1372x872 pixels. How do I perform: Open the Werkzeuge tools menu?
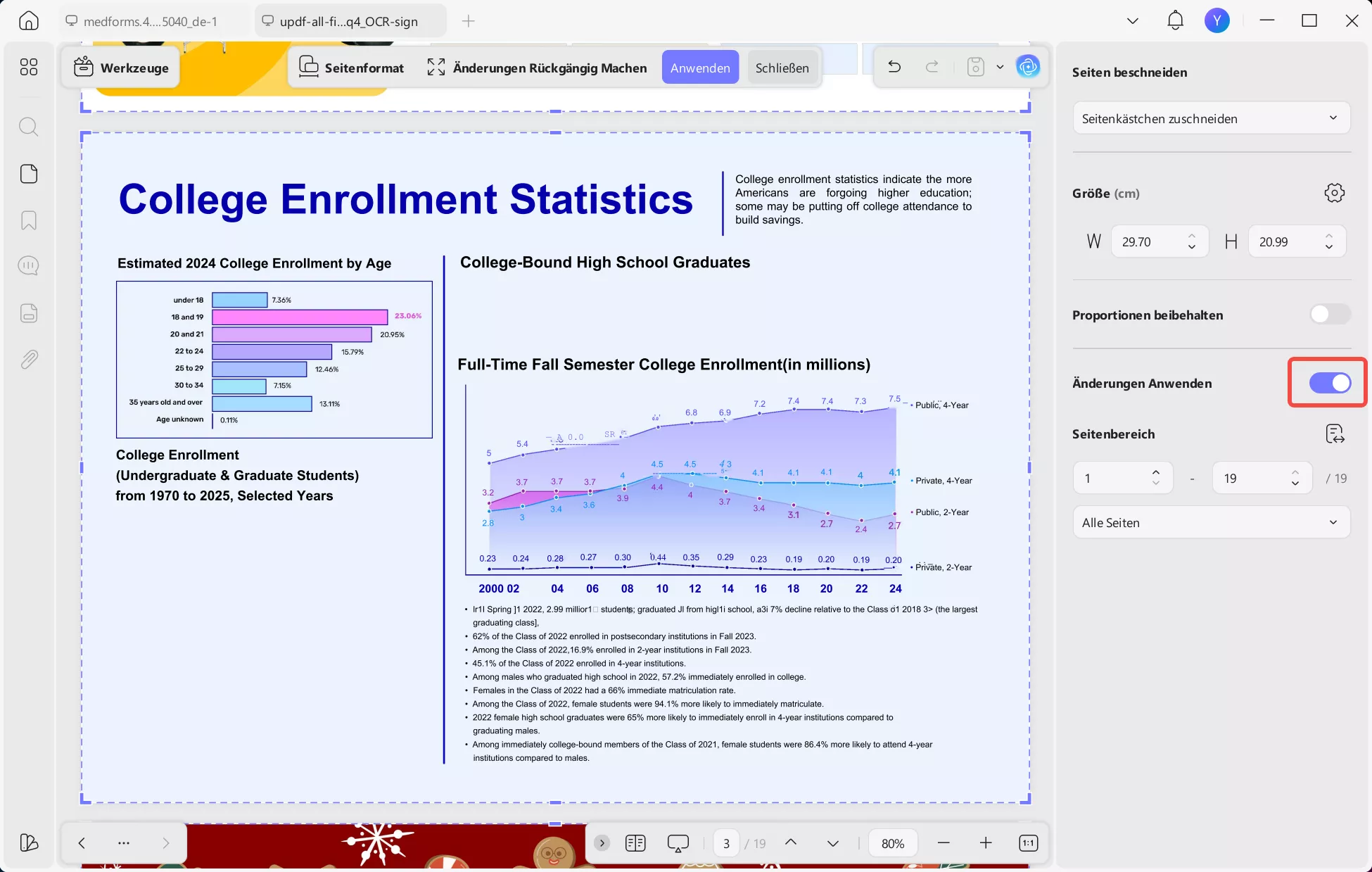[x=121, y=68]
